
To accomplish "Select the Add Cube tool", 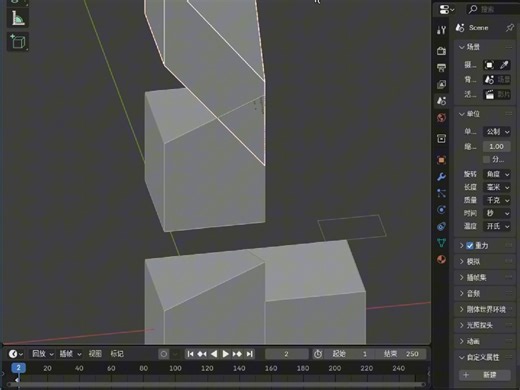I will click(18, 42).
